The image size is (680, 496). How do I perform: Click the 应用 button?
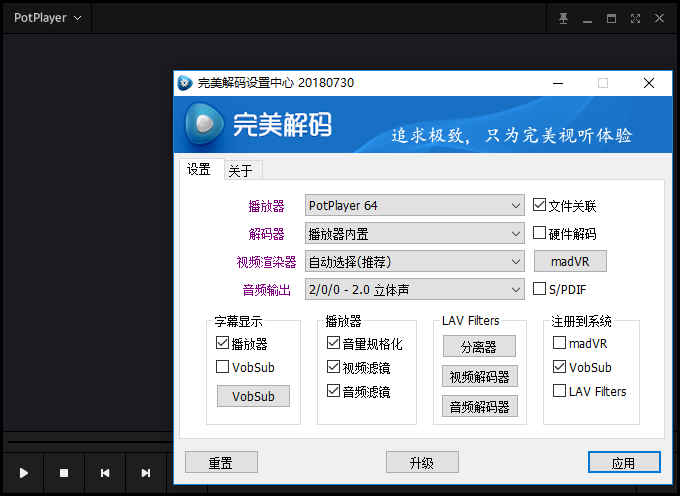(x=623, y=462)
